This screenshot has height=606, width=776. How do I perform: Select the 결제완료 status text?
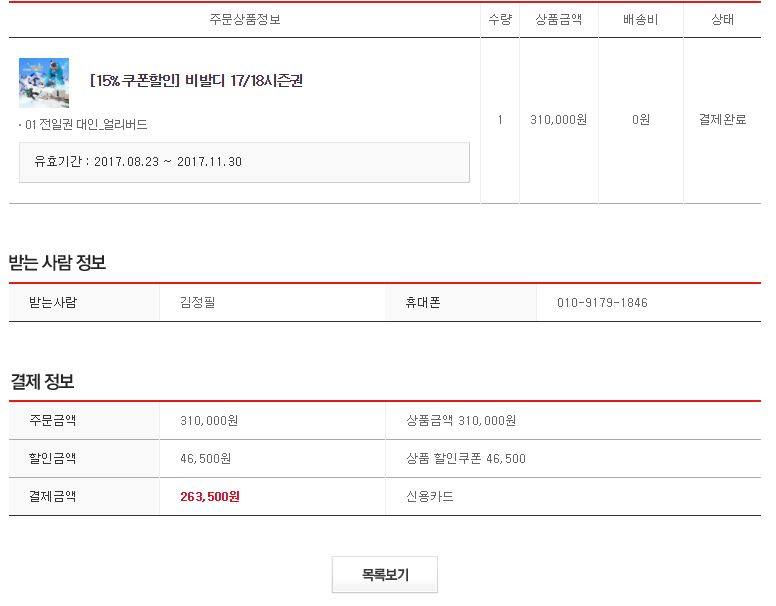tap(722, 119)
